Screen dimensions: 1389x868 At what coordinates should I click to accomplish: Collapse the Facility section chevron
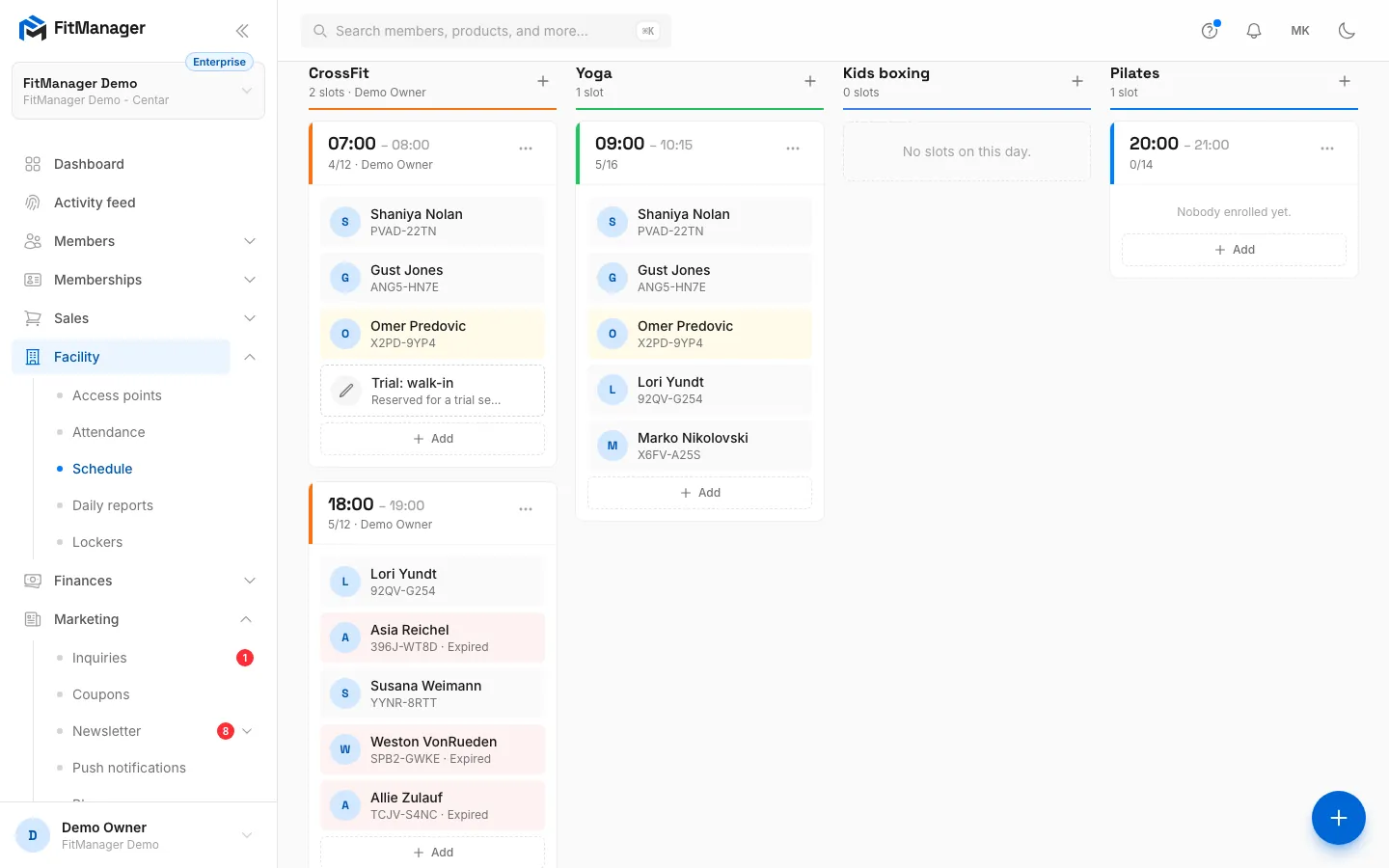point(250,357)
